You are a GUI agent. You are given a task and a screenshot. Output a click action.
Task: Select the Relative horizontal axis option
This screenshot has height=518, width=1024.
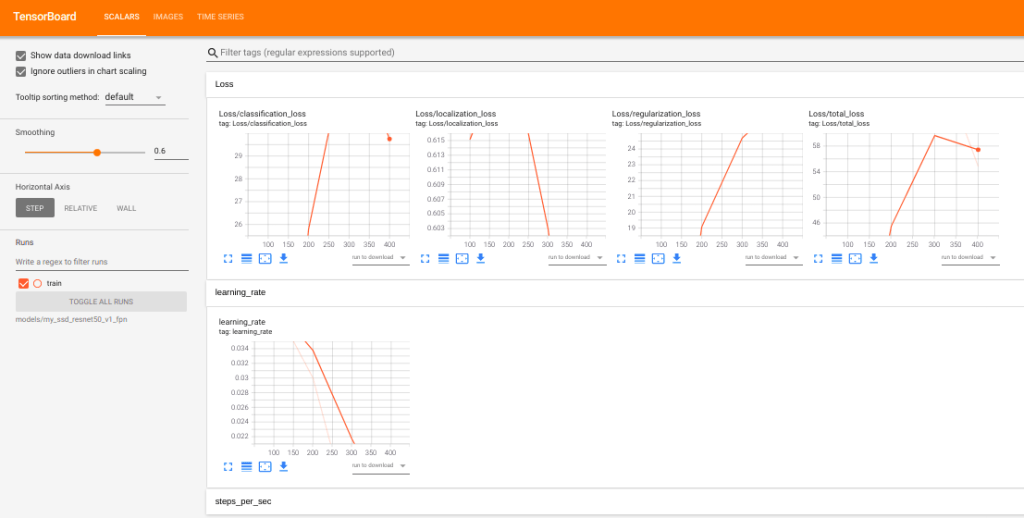80,208
